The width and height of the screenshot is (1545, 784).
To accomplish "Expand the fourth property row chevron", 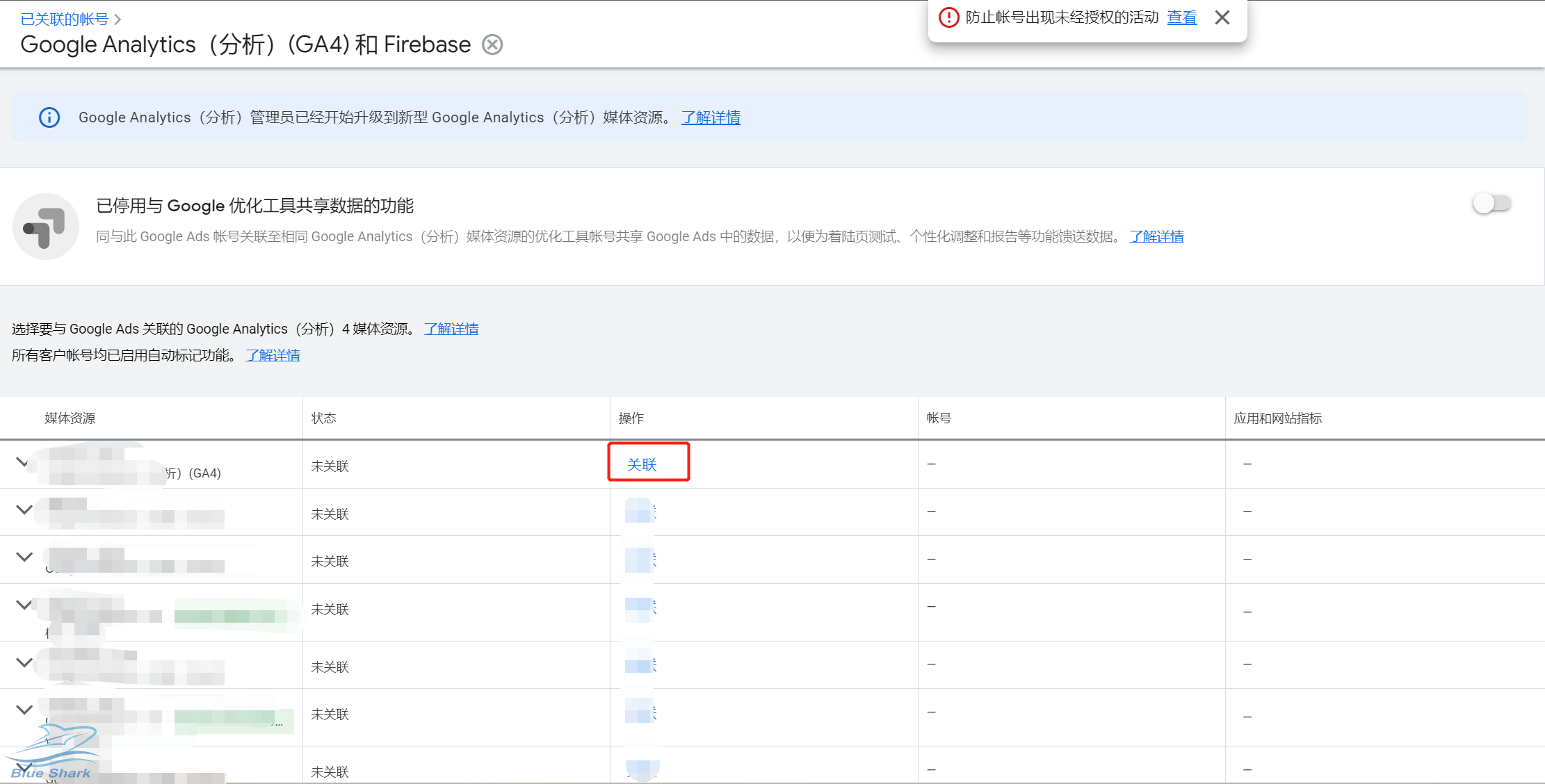I will [x=24, y=605].
